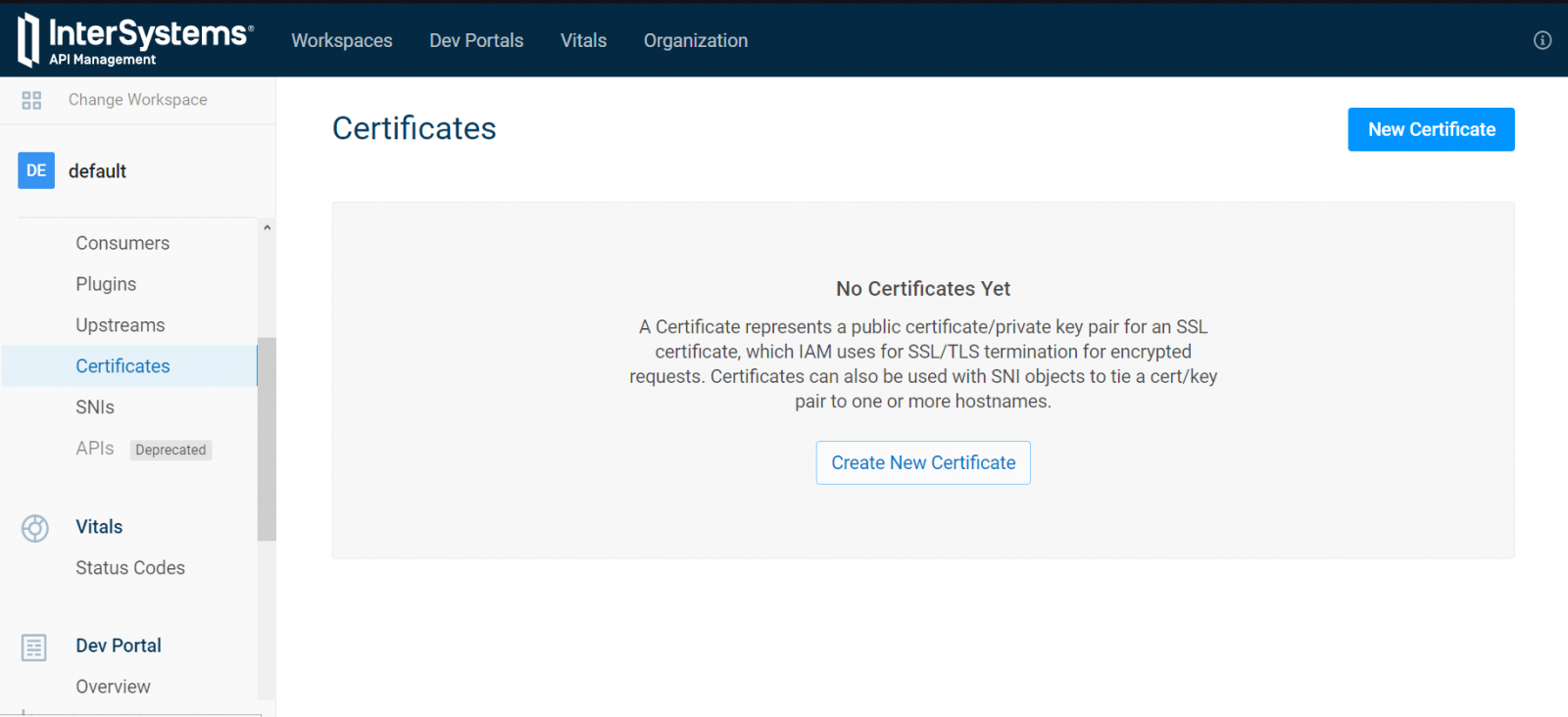
Task: Open SNIs sidebar entry
Action: point(95,407)
